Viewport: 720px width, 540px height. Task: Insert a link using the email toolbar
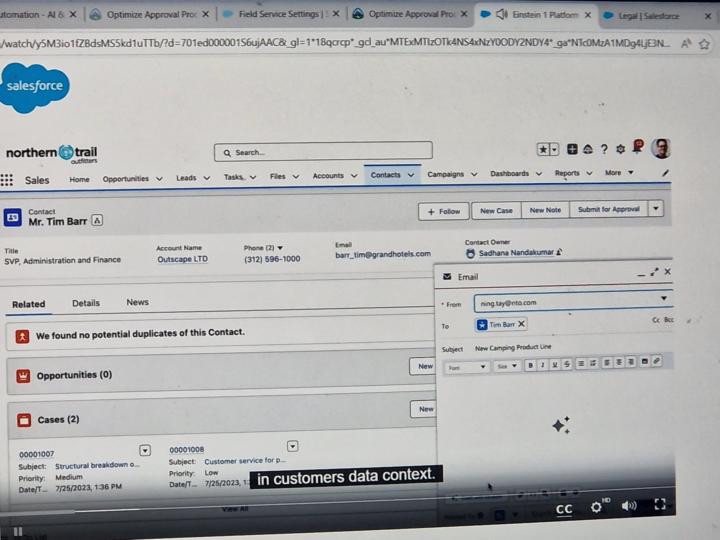click(x=657, y=362)
